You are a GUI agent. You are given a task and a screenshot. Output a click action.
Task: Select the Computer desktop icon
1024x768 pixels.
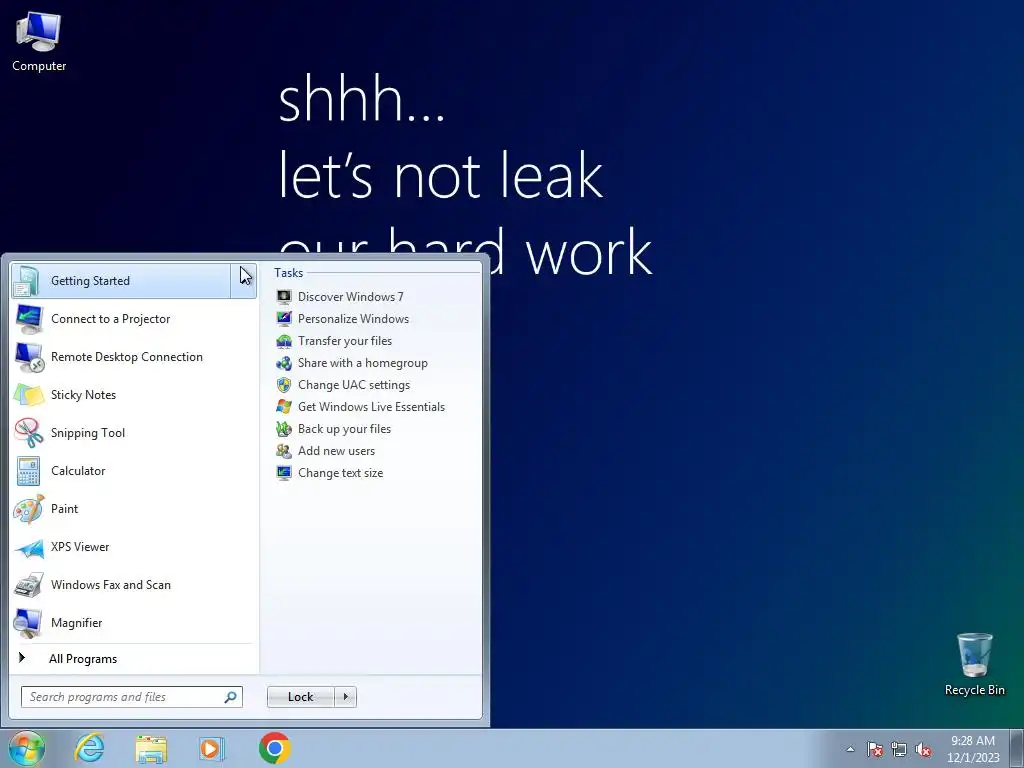point(39,42)
